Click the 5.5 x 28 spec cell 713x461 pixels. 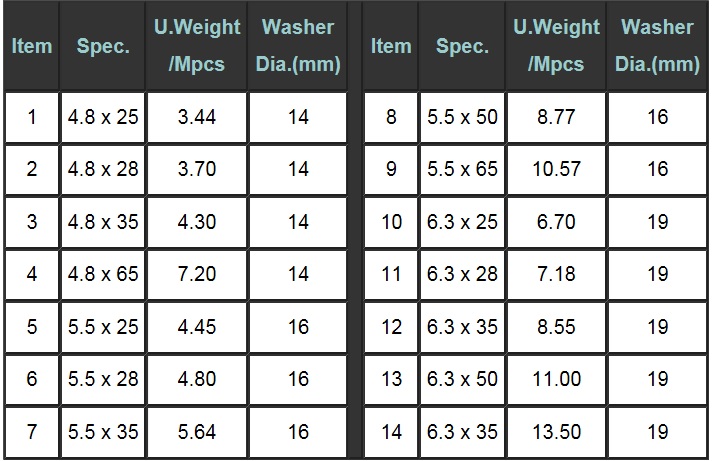pos(103,379)
